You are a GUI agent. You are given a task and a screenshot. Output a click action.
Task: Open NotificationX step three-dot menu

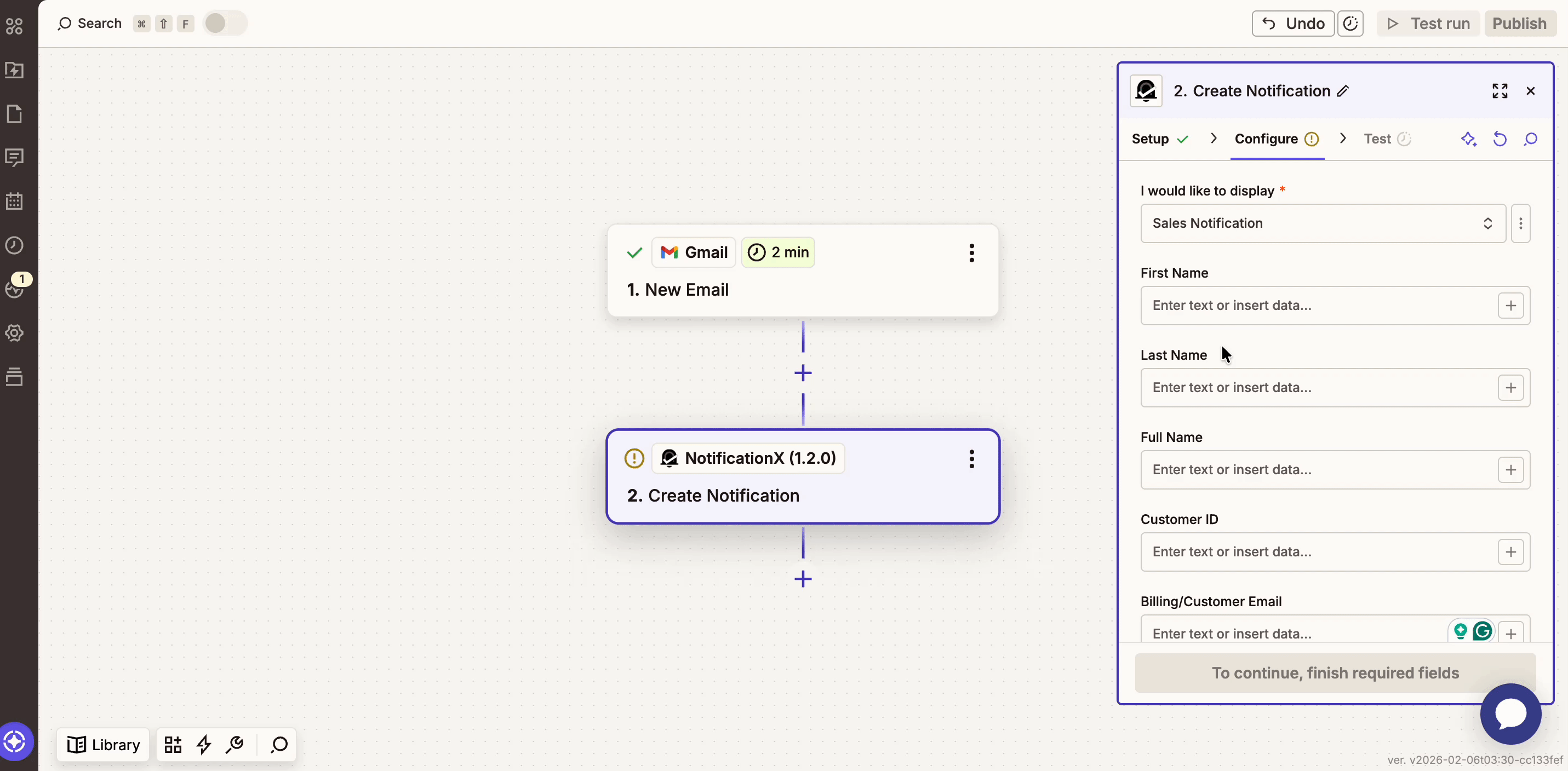click(971, 459)
